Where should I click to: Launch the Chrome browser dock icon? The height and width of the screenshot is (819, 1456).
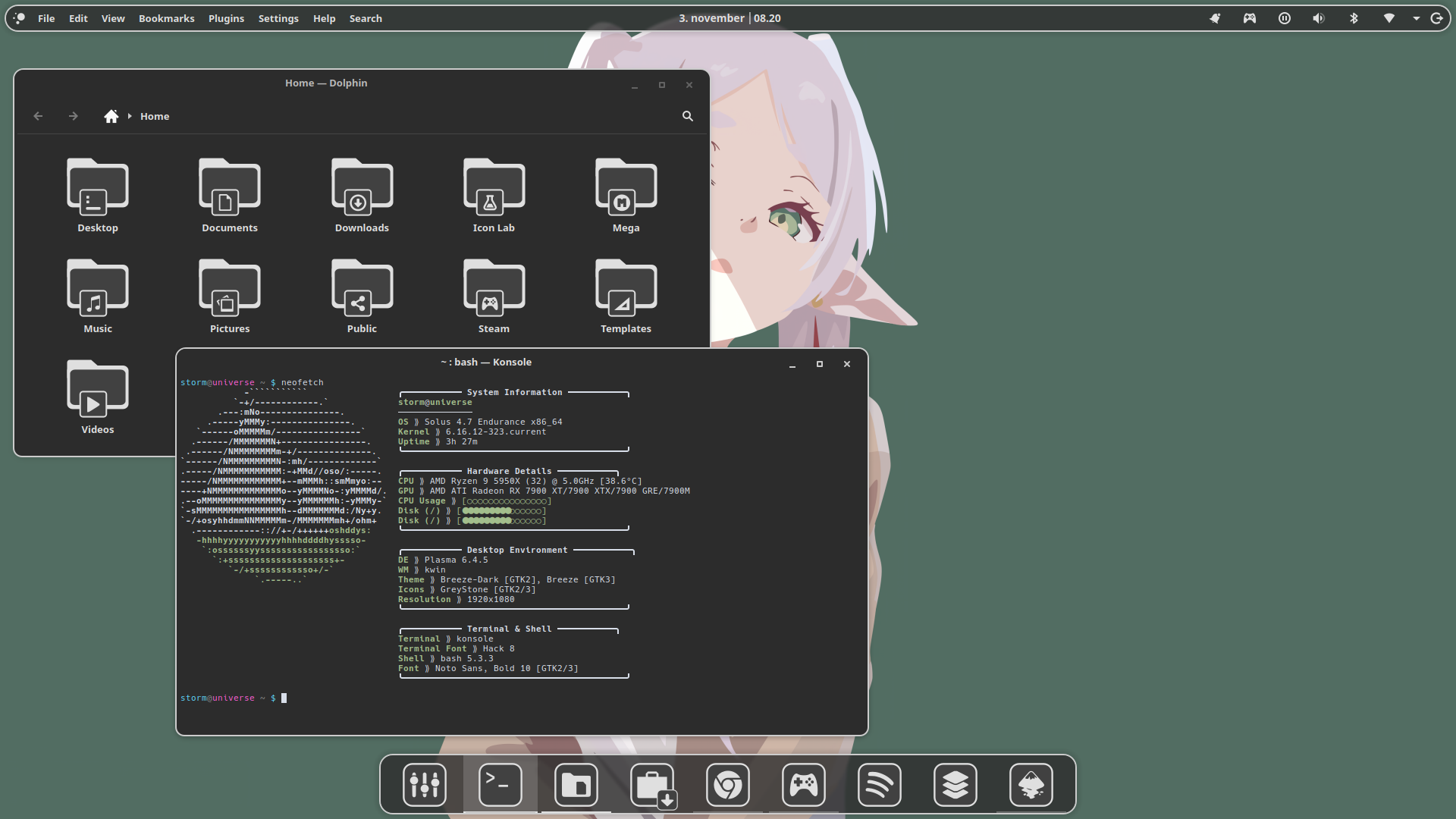pos(727,784)
